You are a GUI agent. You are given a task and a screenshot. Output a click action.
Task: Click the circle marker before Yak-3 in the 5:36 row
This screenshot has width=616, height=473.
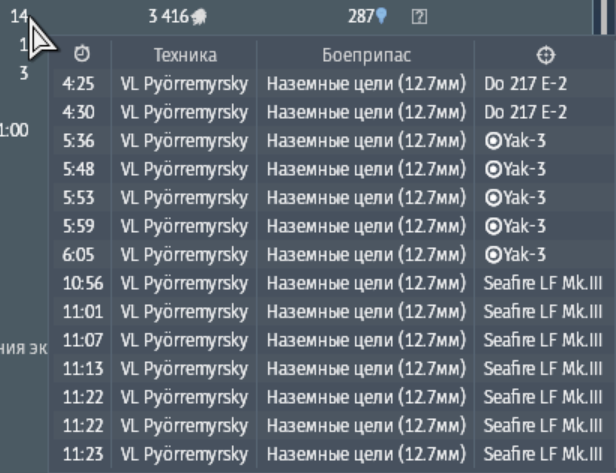[x=493, y=141]
